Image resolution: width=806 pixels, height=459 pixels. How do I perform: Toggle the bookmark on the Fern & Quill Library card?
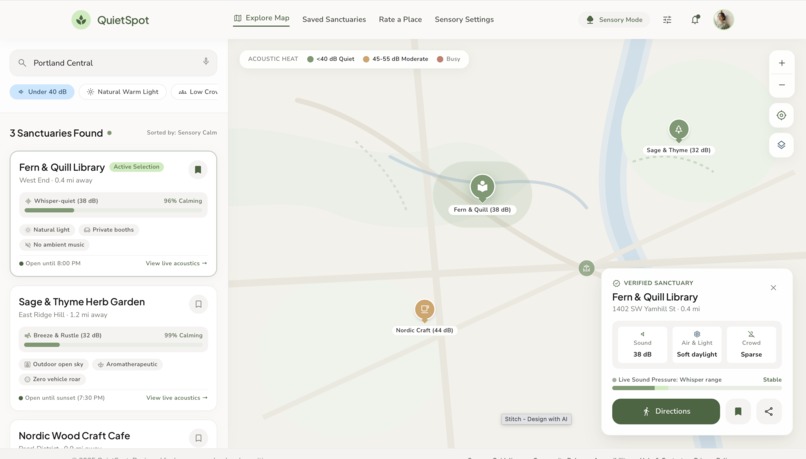(x=198, y=170)
